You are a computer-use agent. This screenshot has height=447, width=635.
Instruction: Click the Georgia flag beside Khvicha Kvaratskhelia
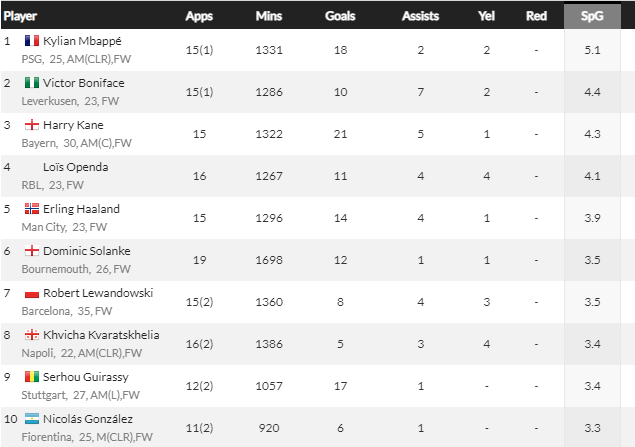31,336
